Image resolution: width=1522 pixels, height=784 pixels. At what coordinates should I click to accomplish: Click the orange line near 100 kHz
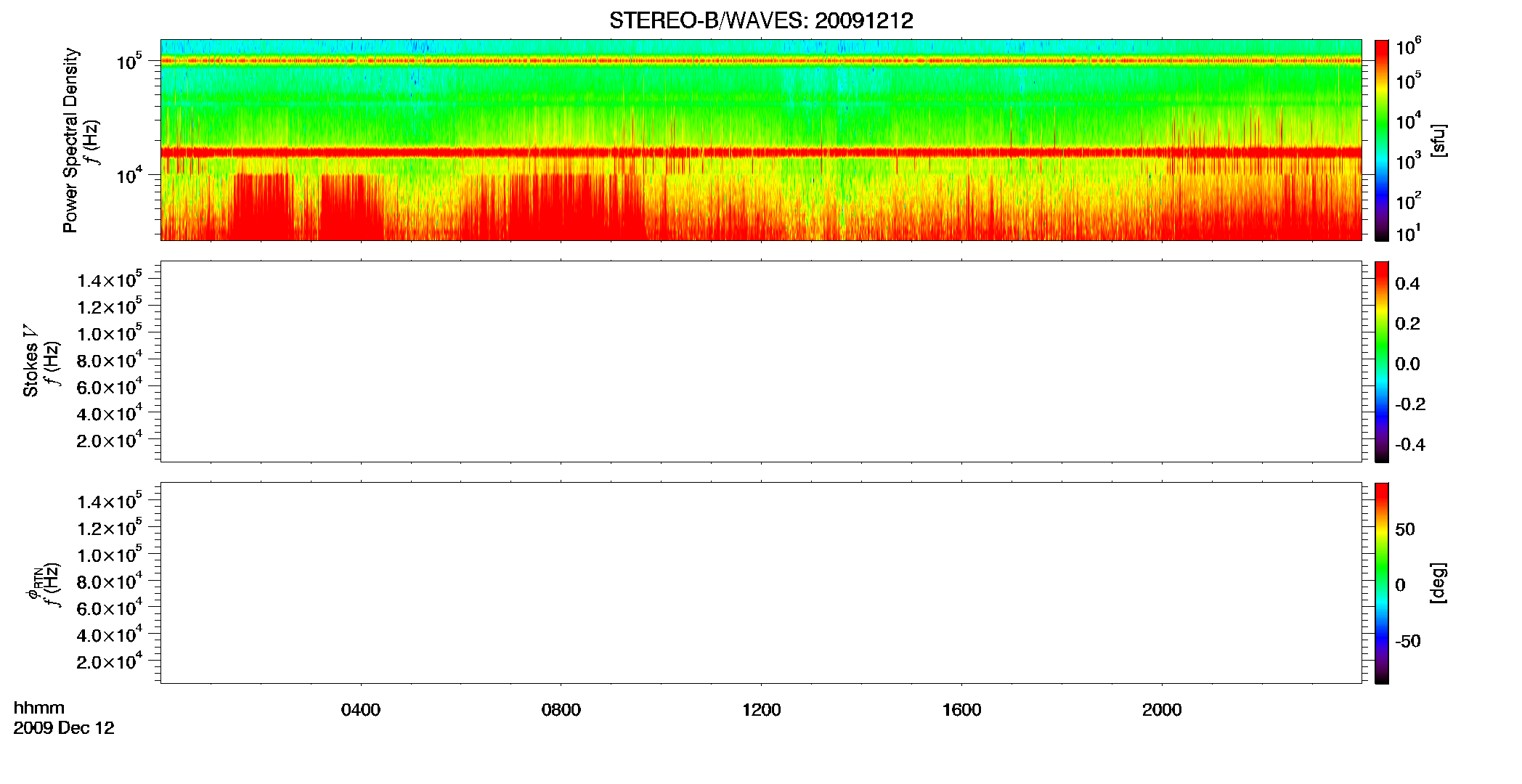click(761, 61)
